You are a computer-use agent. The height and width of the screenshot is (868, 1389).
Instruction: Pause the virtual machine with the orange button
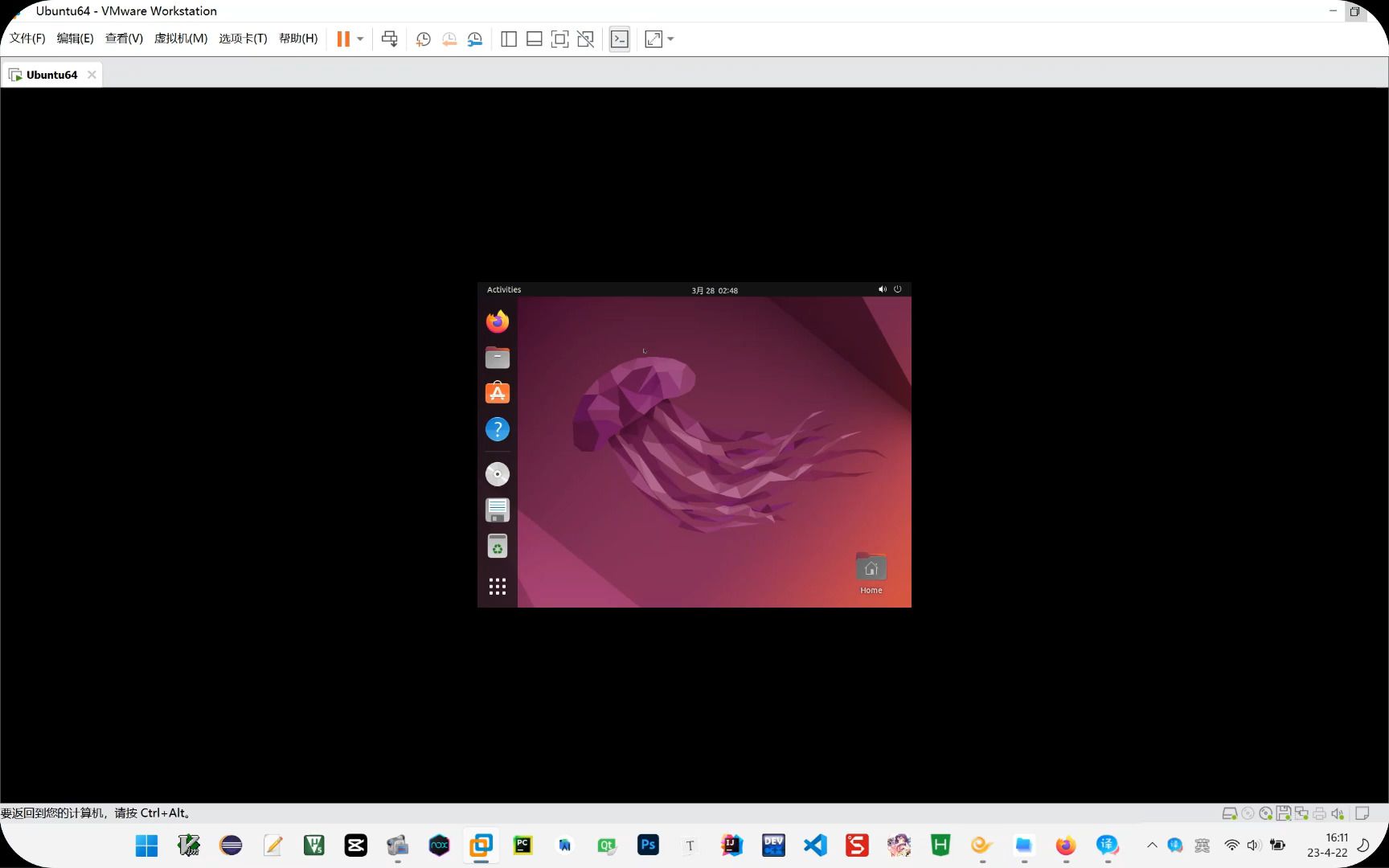(343, 39)
